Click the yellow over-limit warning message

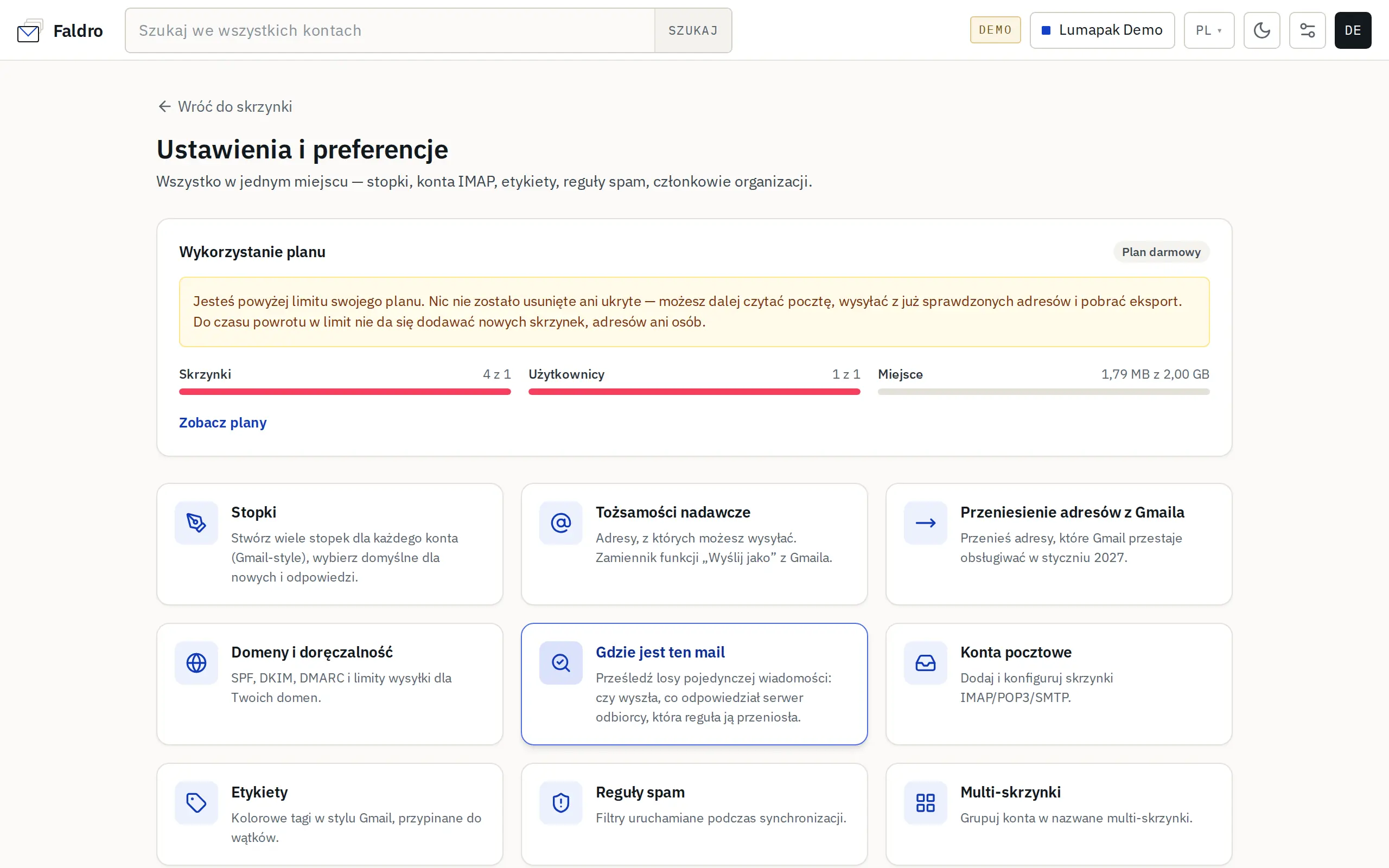click(694, 312)
